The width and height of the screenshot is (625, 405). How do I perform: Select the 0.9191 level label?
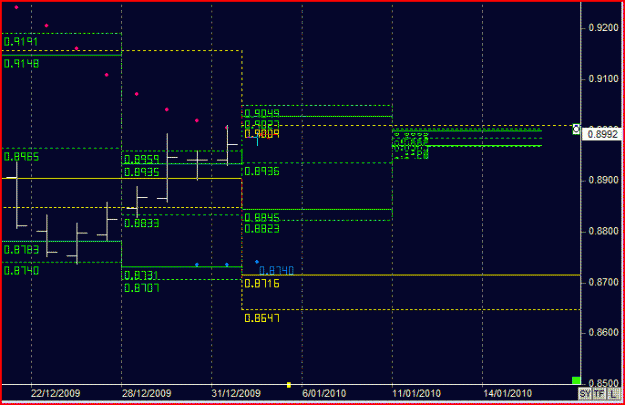21,41
